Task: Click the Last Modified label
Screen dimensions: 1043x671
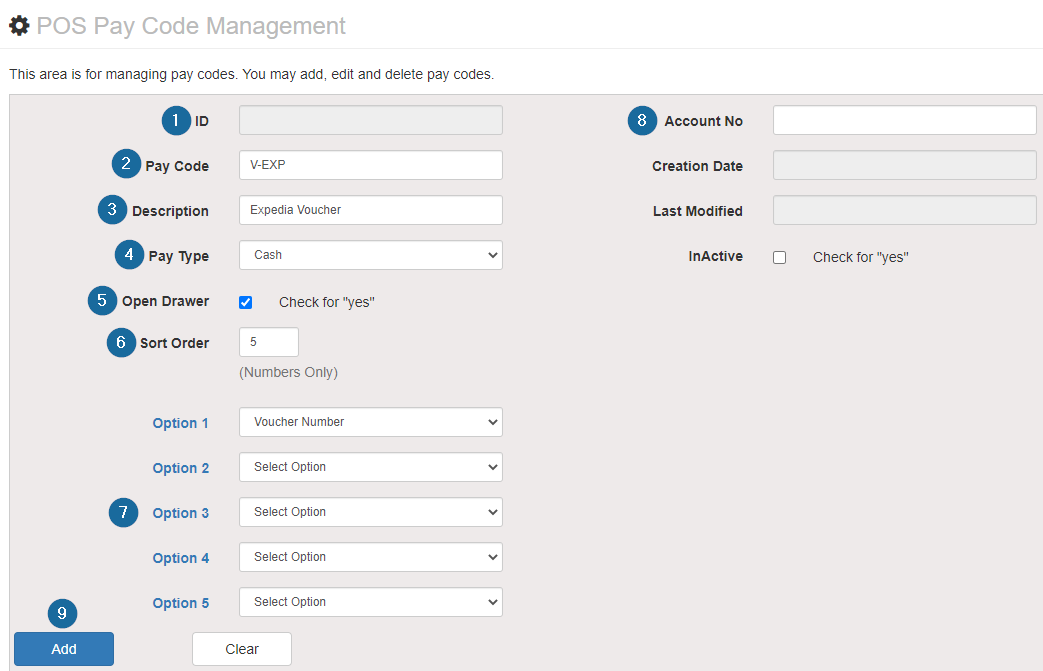Action: [698, 211]
